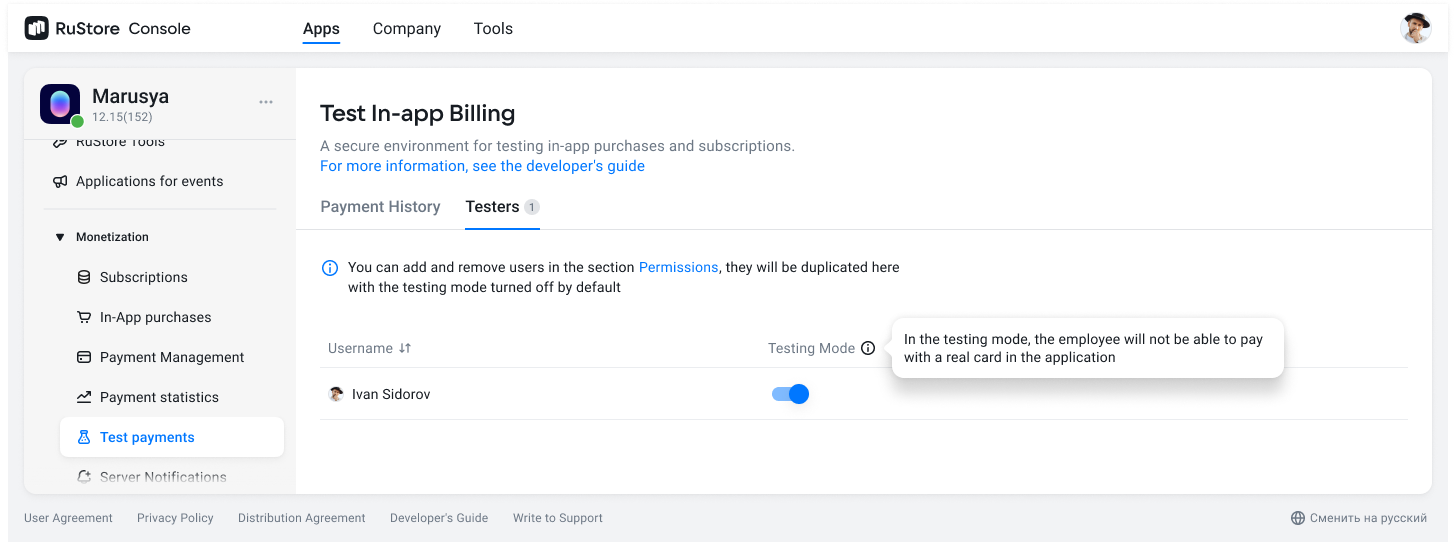Screen dimensions: 1456x542
Task: Open the developer's guide link under the heading
Action: (482, 166)
